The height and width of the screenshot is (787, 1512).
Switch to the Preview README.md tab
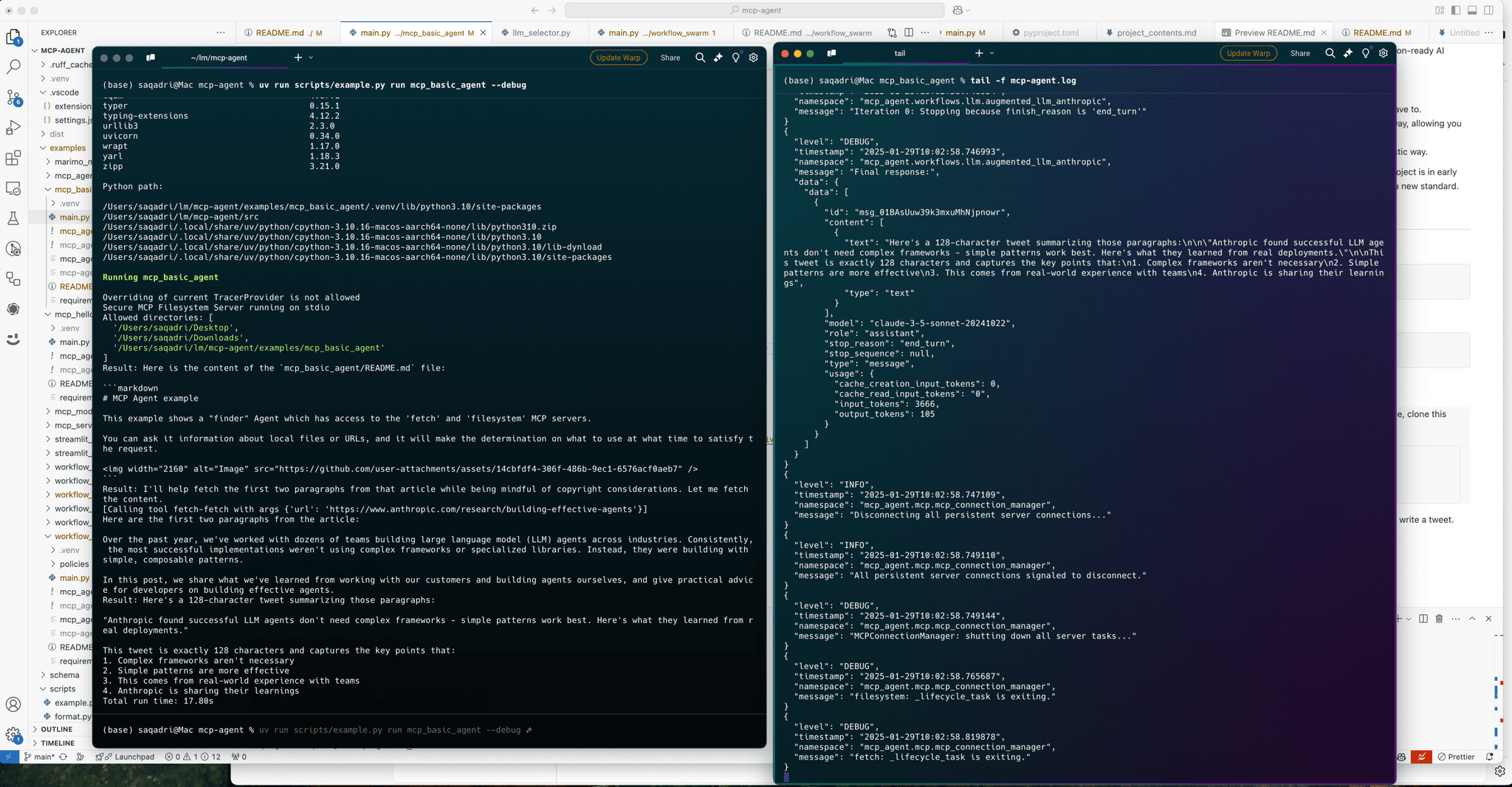(1275, 32)
